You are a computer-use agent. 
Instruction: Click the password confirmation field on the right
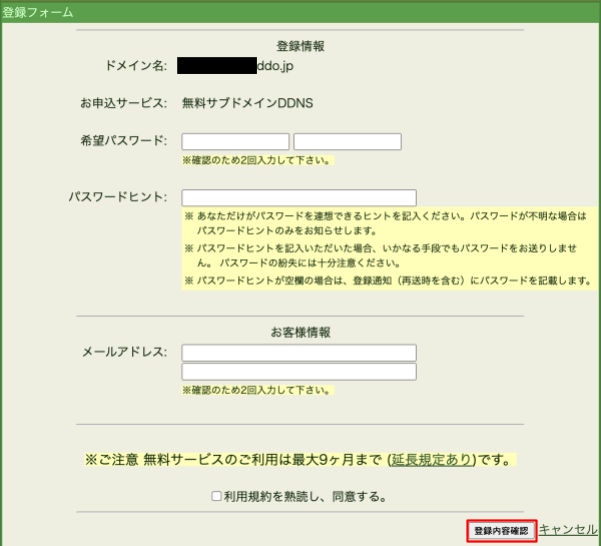point(347,141)
